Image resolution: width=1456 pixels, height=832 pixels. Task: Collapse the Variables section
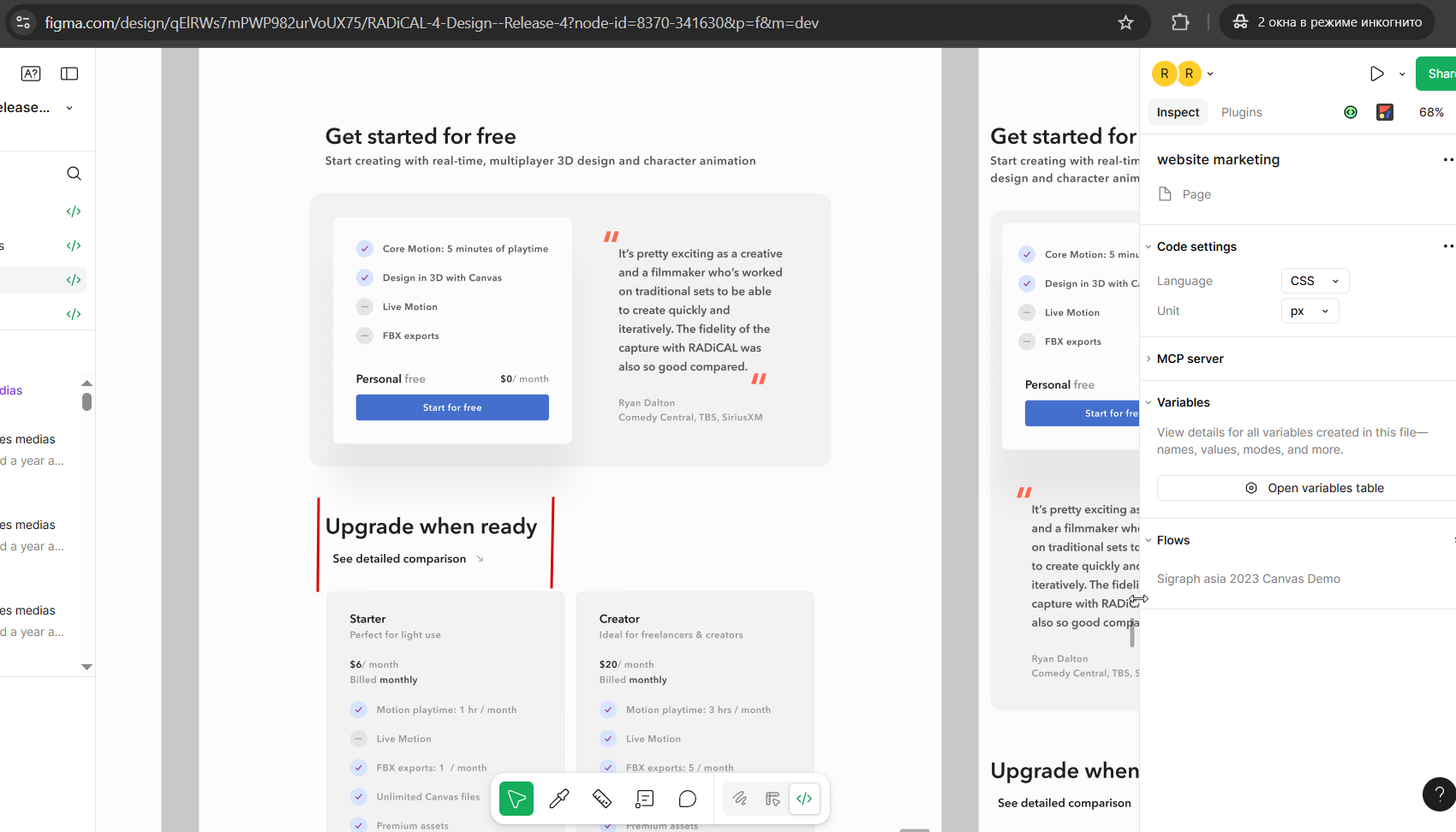point(1149,402)
